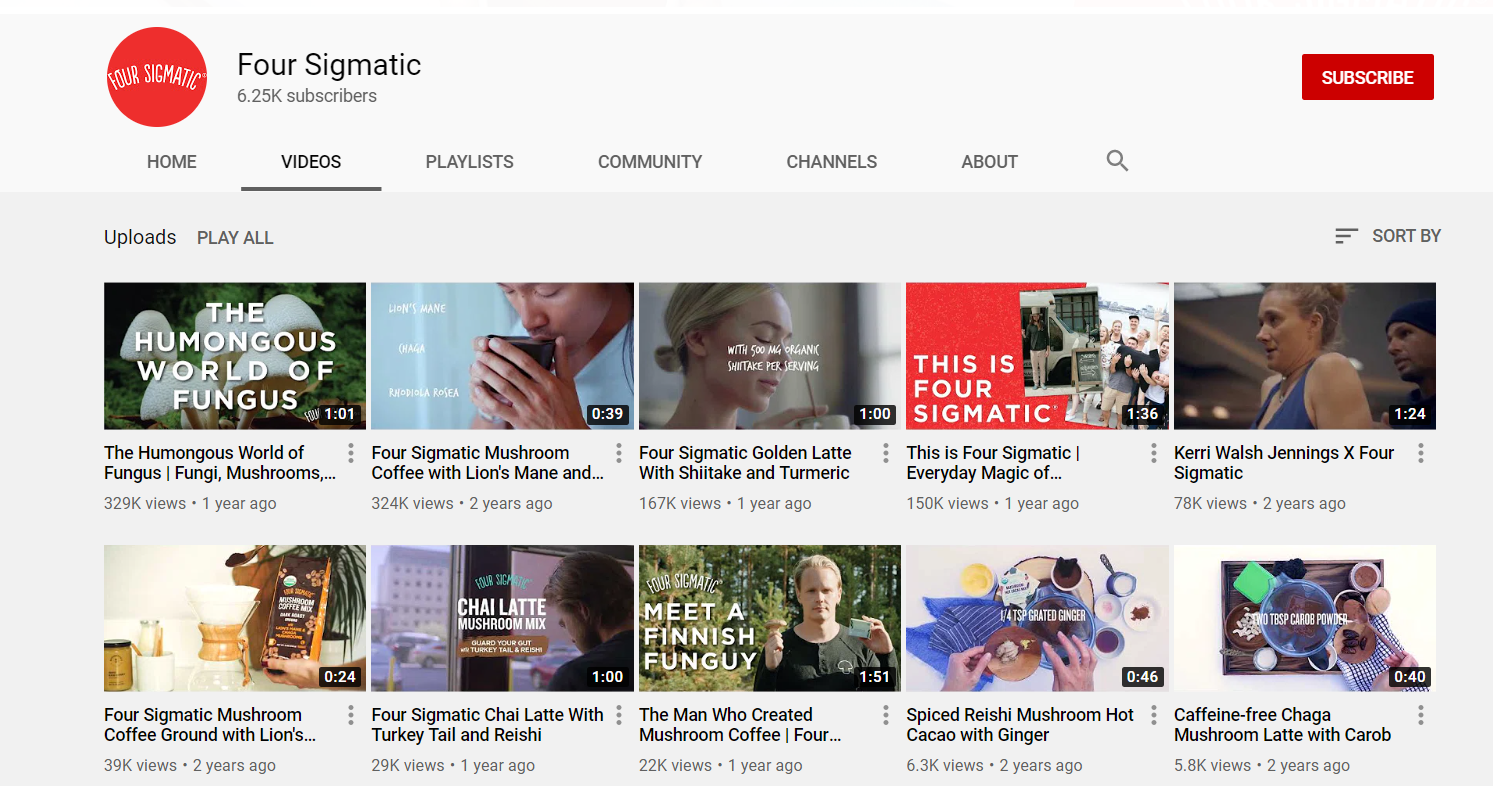Play the Mushroom Coffee Ground video thumbnail
This screenshot has width=1493, height=786.
click(x=234, y=618)
